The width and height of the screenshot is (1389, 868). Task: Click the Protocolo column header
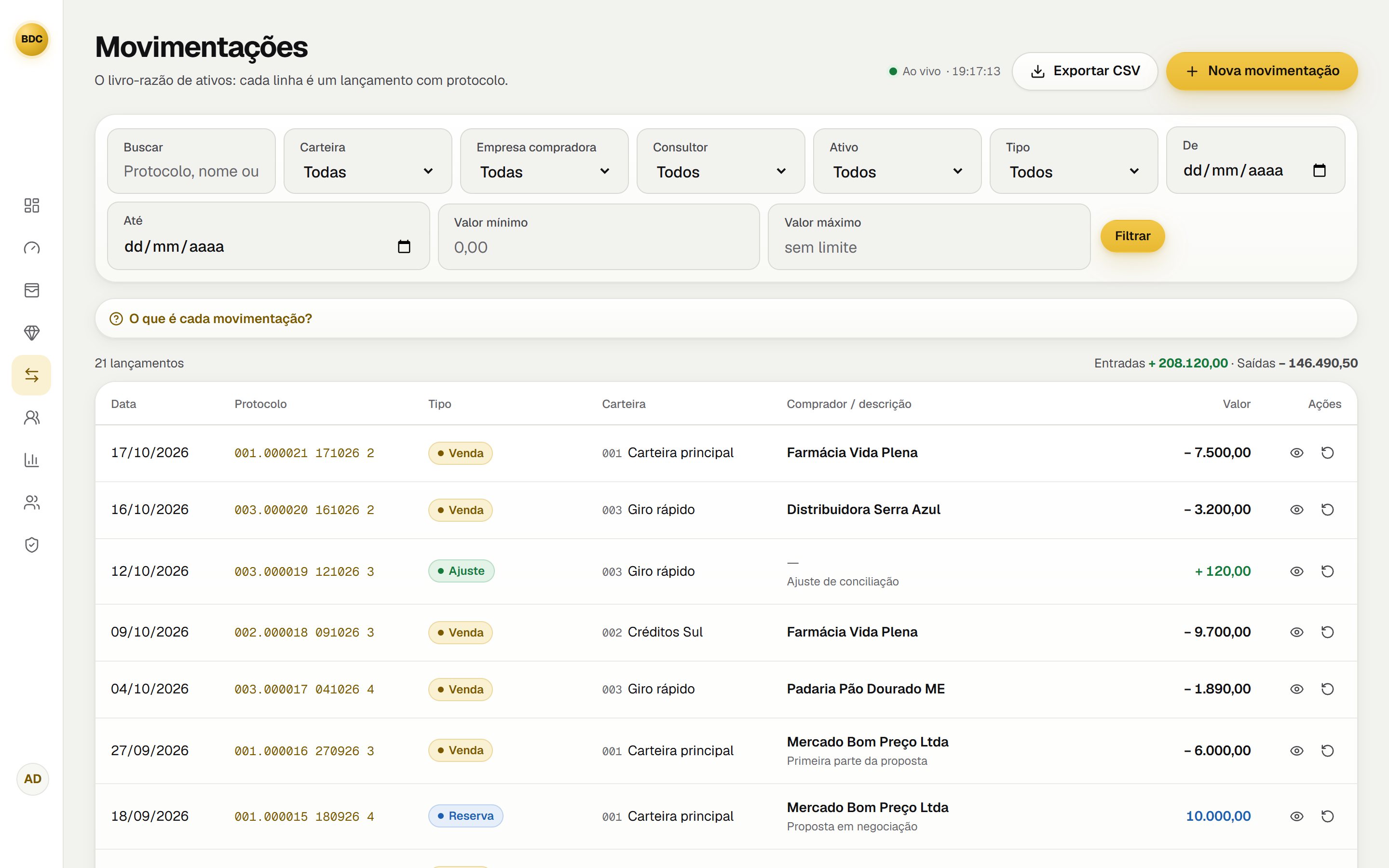260,404
